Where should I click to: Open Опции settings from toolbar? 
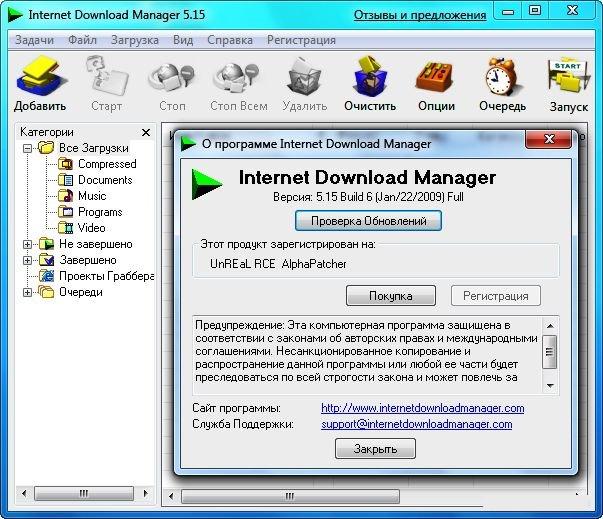(x=436, y=78)
